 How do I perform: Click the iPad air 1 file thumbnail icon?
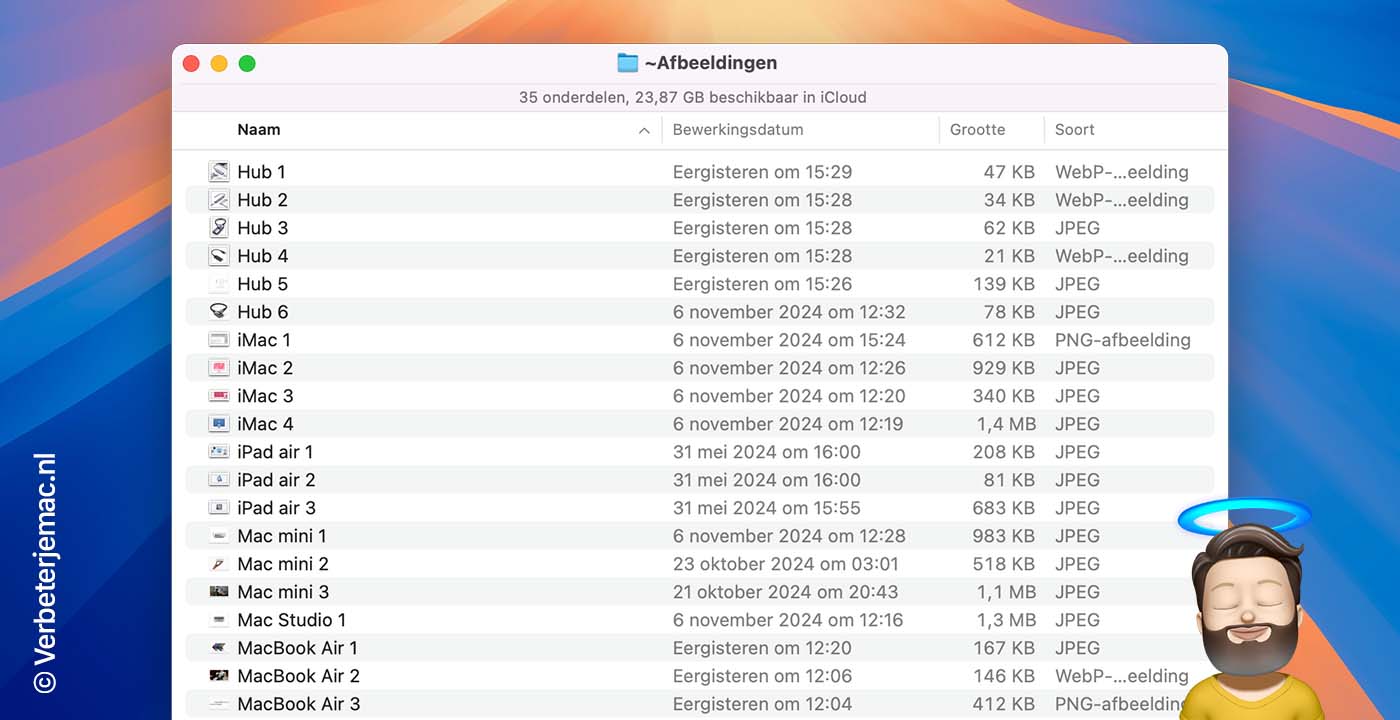pyautogui.click(x=219, y=452)
